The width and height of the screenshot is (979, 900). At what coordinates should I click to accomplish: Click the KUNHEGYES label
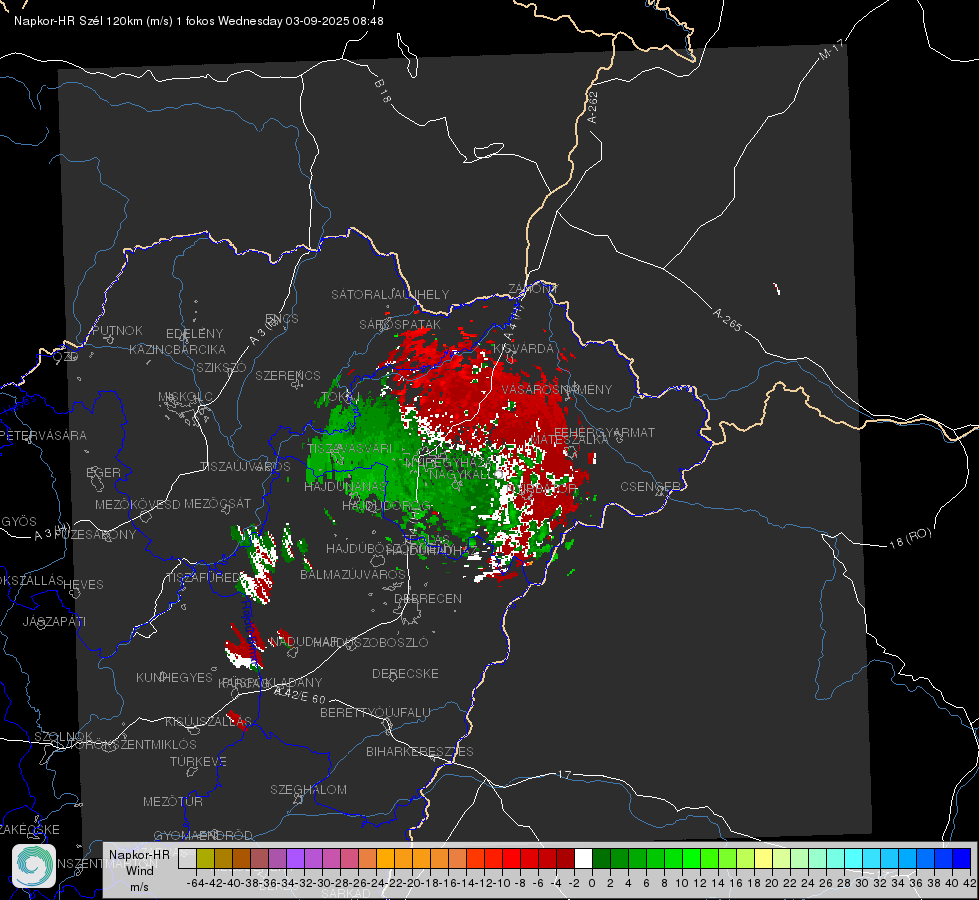click(175, 678)
